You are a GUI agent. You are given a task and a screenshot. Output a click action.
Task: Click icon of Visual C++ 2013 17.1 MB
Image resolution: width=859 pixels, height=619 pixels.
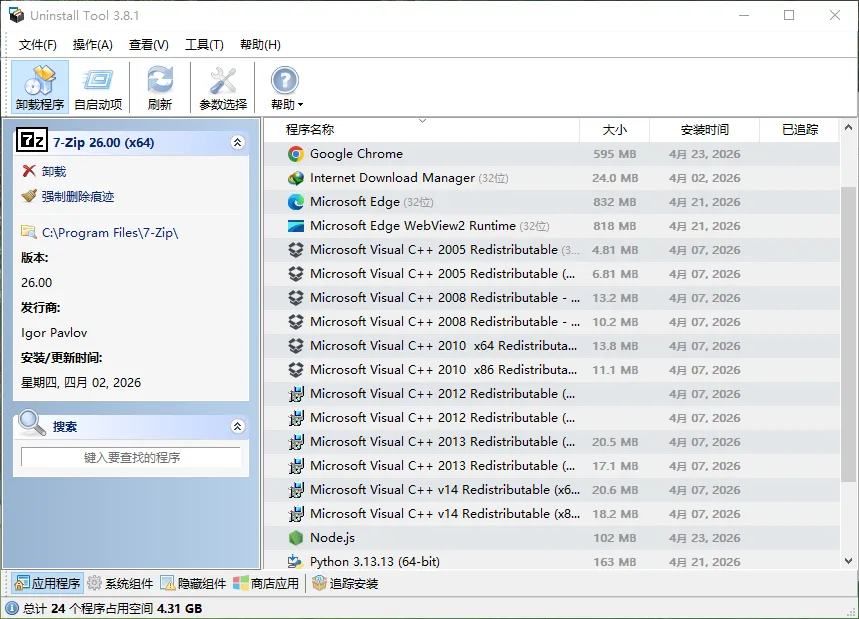[x=296, y=466]
